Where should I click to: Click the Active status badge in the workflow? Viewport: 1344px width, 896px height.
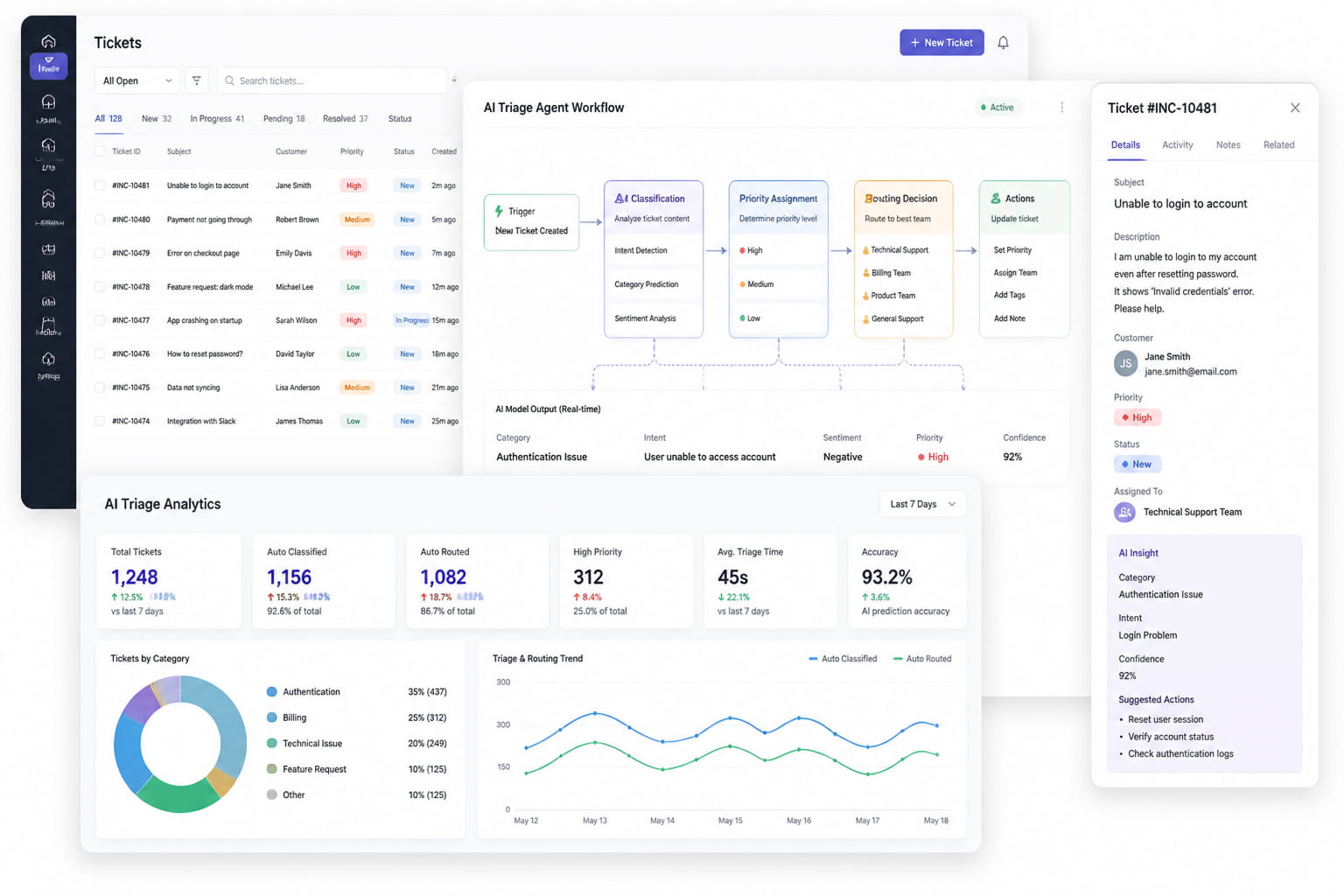(997, 108)
